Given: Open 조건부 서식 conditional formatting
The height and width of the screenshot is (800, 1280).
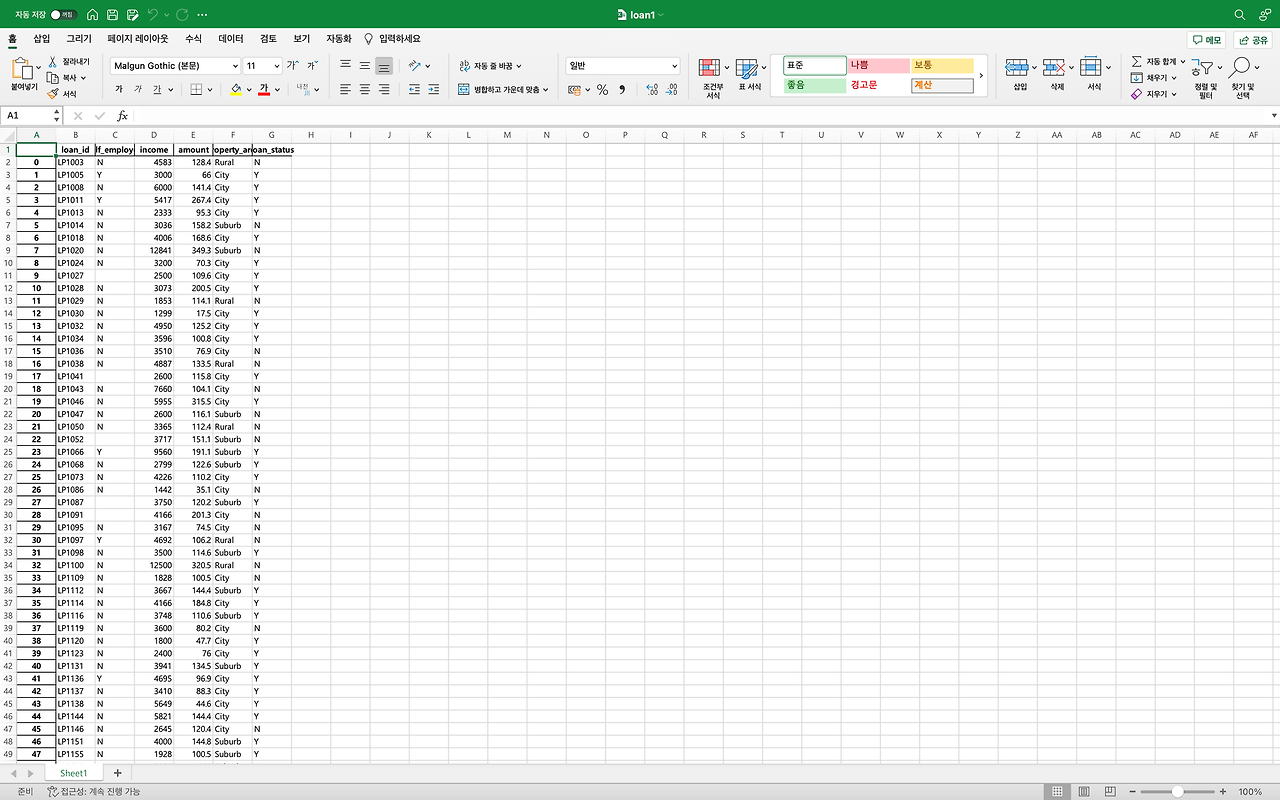Looking at the screenshot, I should click(713, 78).
